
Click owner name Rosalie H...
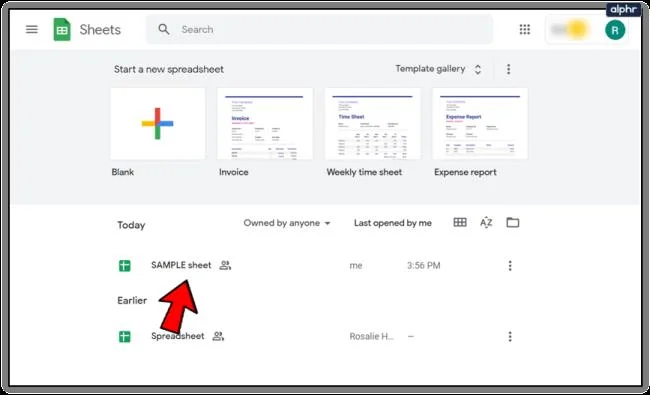tap(372, 337)
